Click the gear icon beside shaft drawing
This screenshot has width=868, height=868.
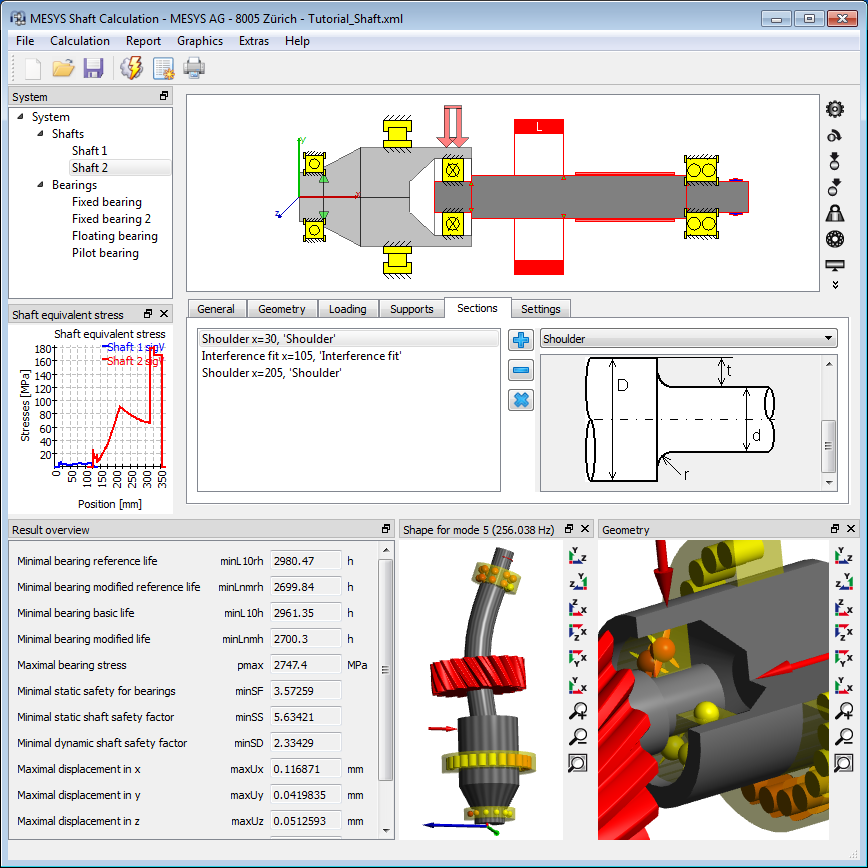click(x=834, y=109)
